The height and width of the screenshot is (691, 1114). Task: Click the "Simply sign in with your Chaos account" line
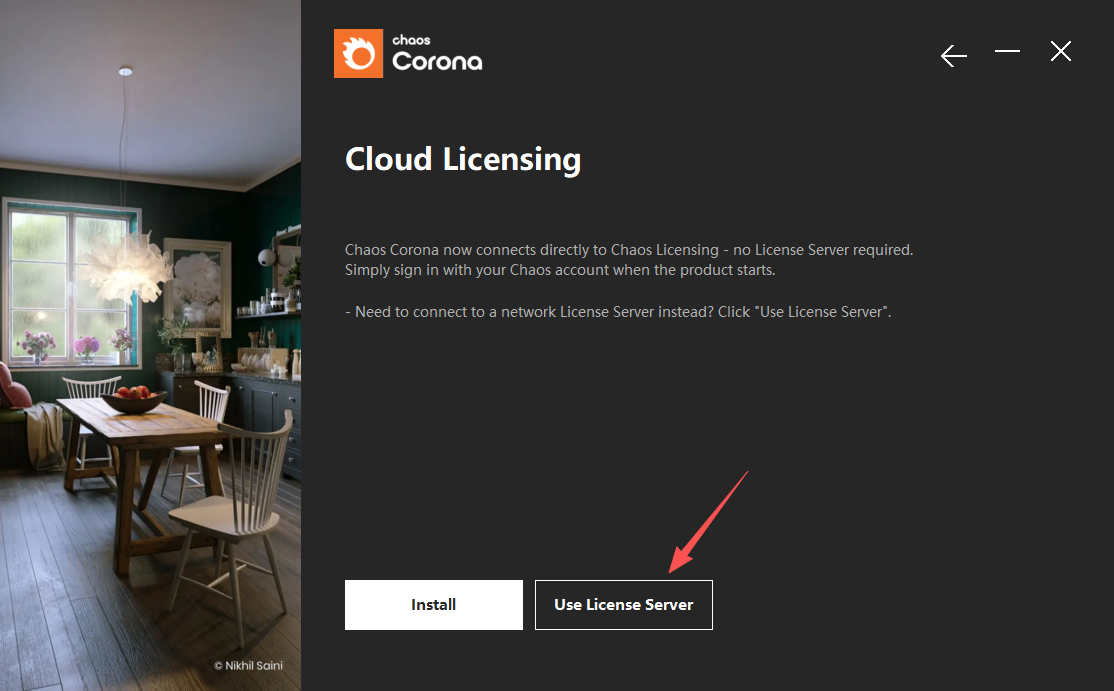pos(559,270)
